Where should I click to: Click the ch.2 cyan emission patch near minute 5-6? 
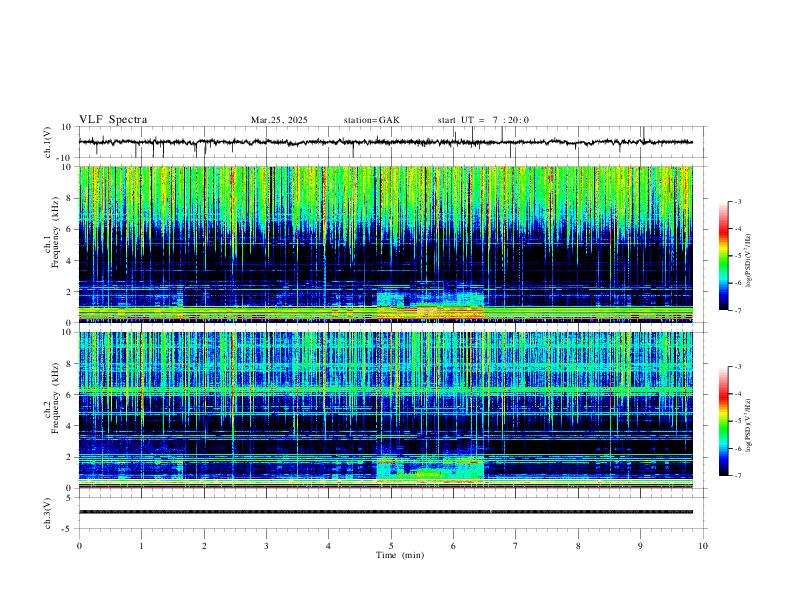tap(430, 468)
